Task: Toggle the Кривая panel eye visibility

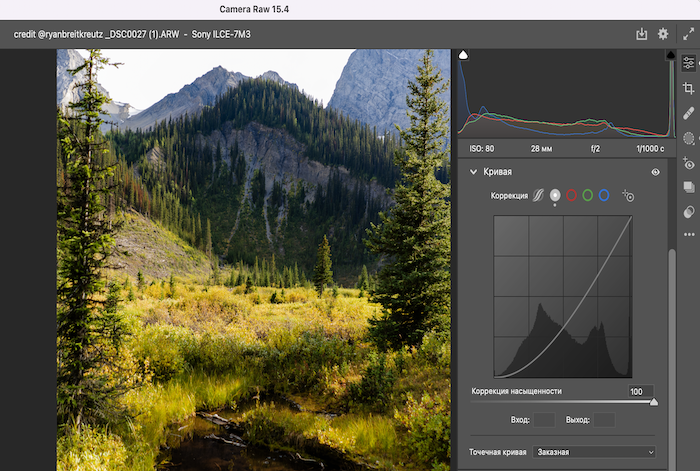Action: (x=655, y=172)
